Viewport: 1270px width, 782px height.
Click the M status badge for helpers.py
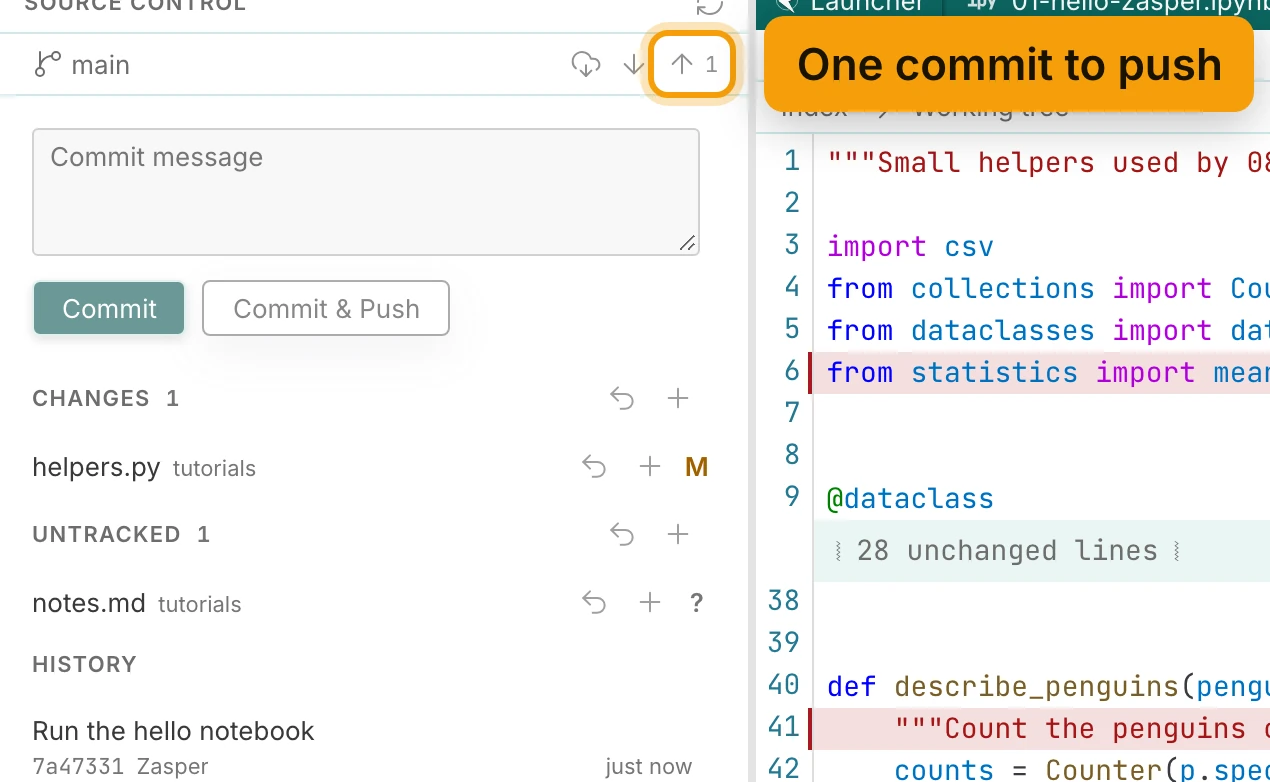pos(697,467)
